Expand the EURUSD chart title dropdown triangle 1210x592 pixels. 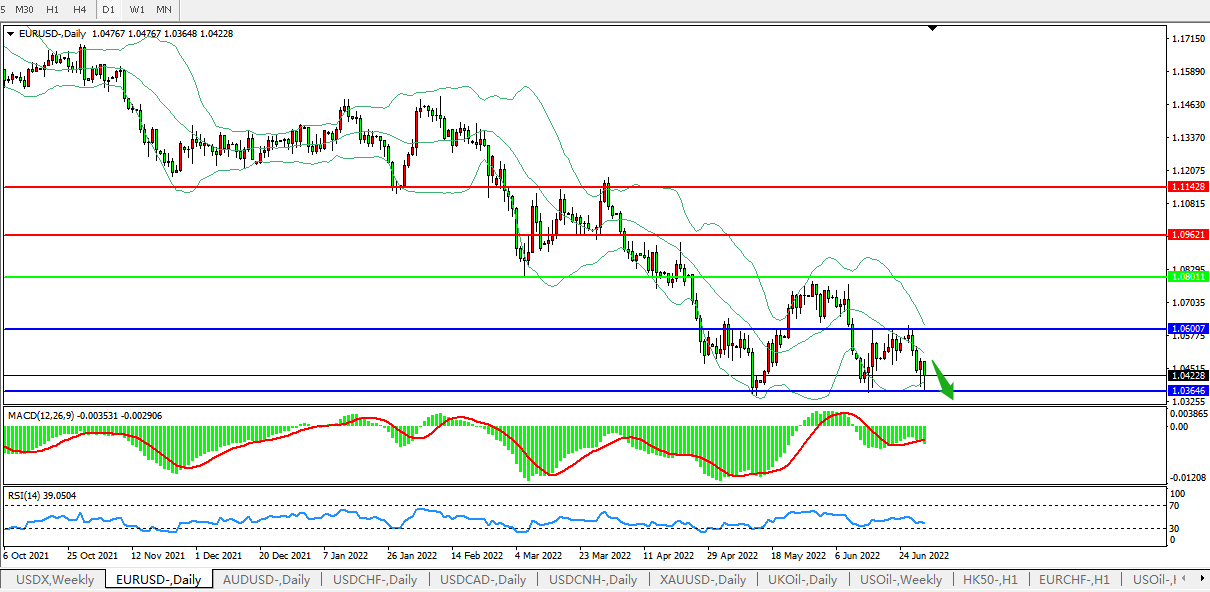(x=10, y=33)
